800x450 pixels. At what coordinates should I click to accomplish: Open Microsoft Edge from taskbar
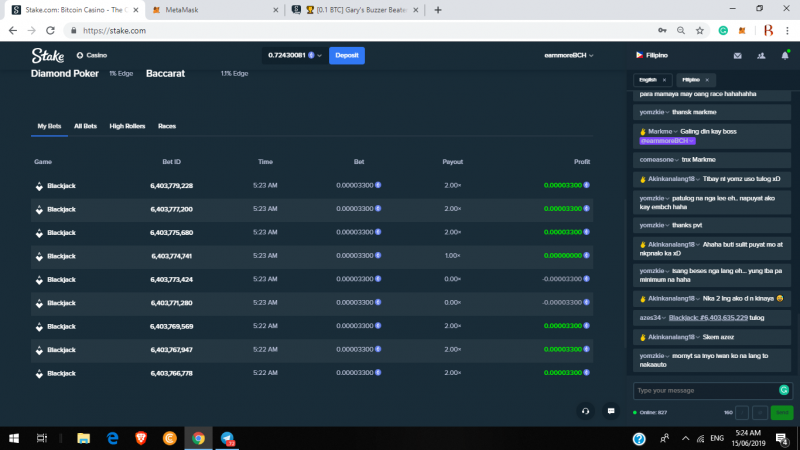tap(112, 438)
